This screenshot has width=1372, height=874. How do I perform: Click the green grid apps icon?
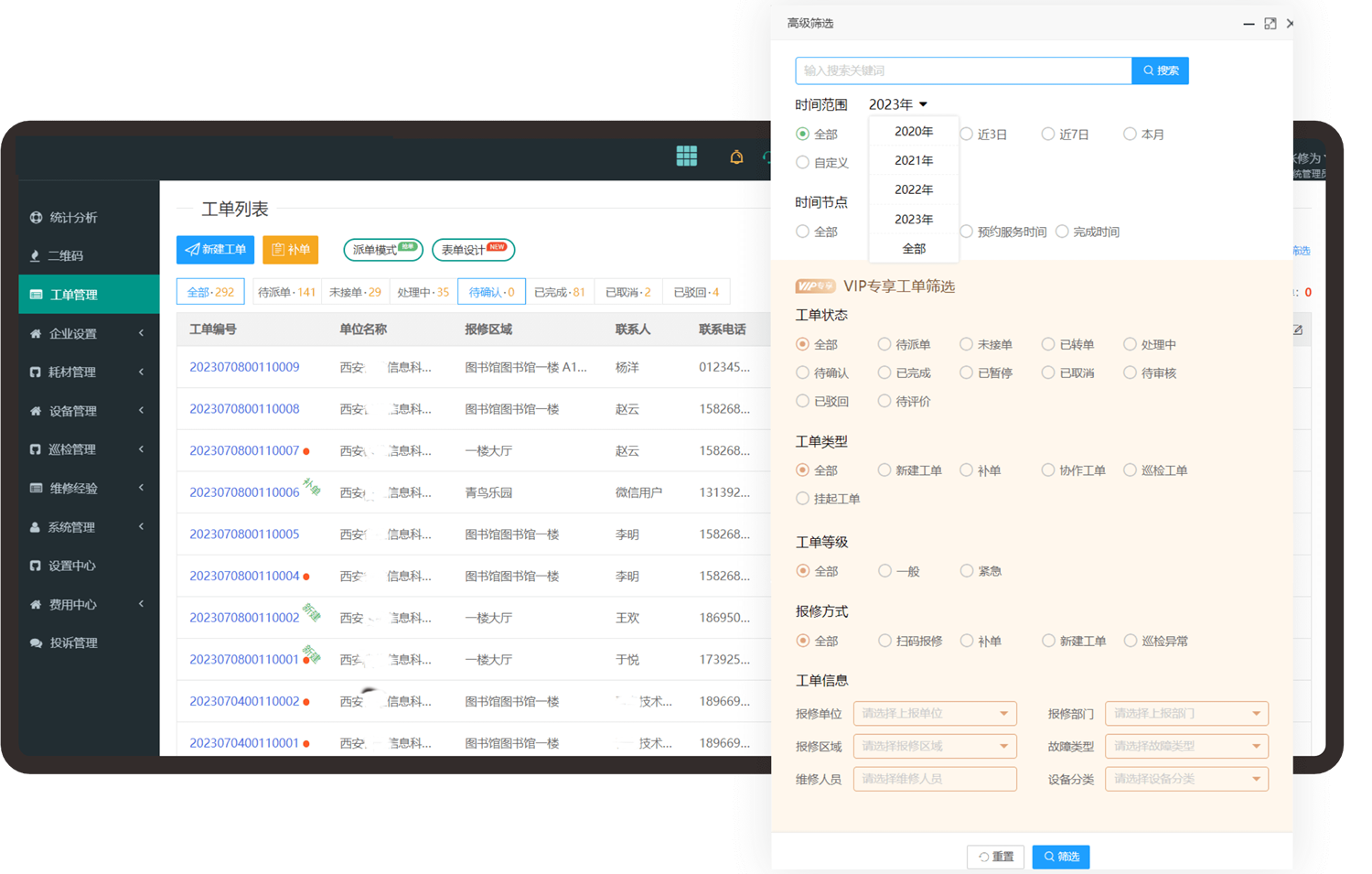click(x=686, y=156)
